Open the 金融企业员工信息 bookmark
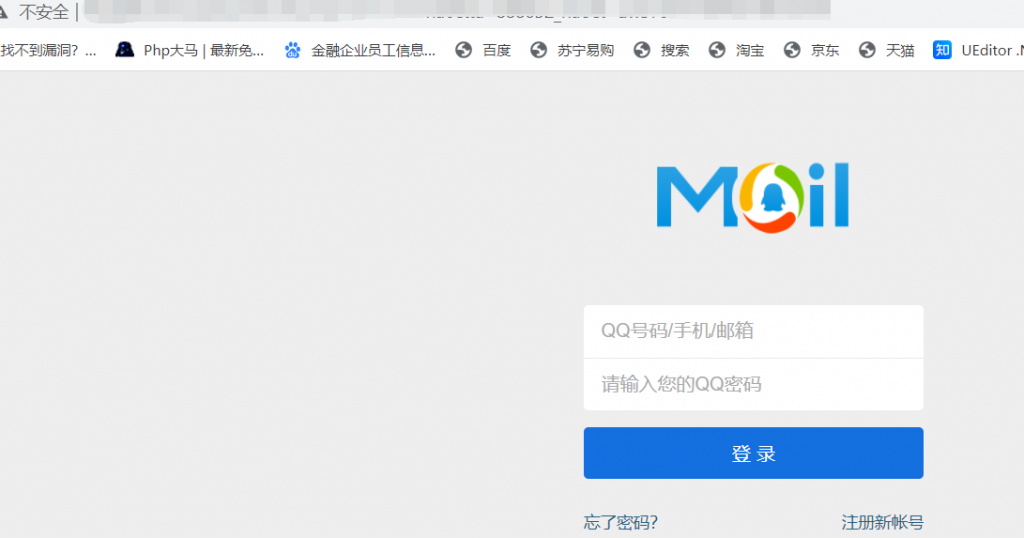Viewport: 1024px width, 538px height. pyautogui.click(x=360, y=50)
